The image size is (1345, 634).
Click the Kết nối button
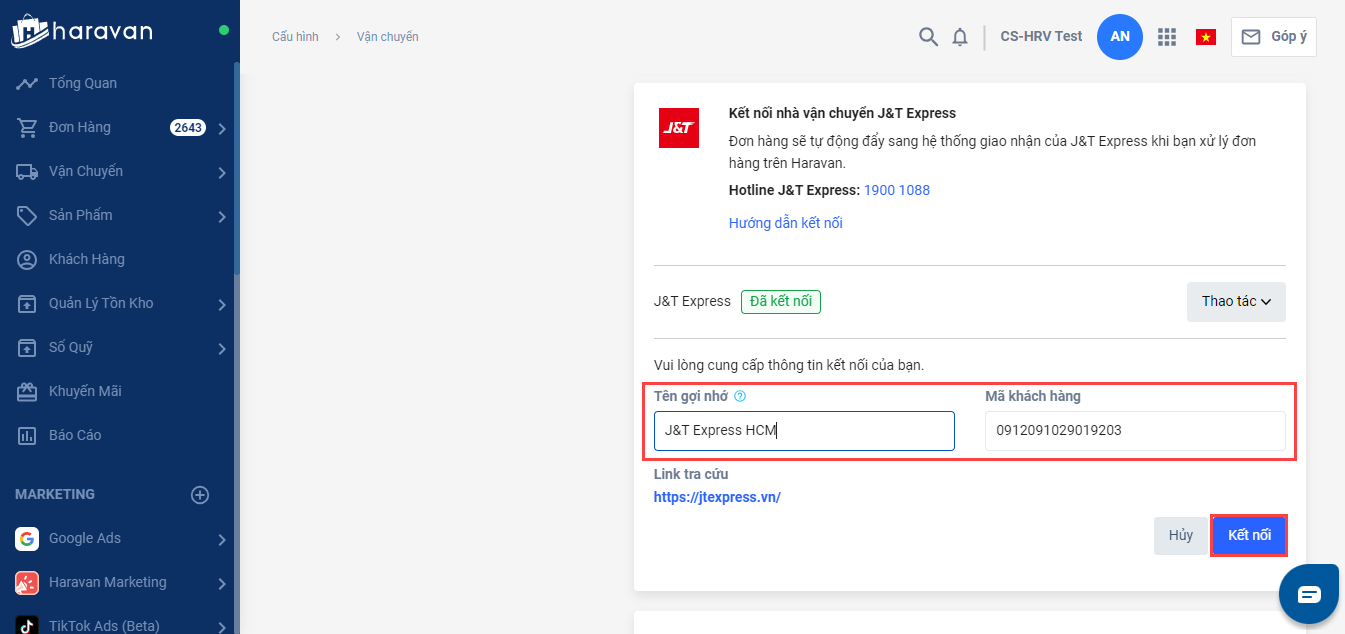point(1249,536)
